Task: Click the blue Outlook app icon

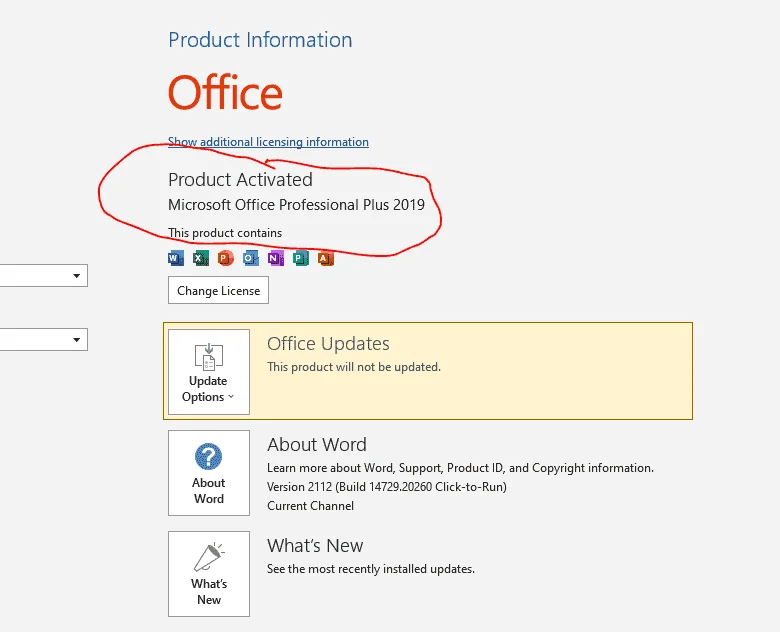Action: (251, 258)
